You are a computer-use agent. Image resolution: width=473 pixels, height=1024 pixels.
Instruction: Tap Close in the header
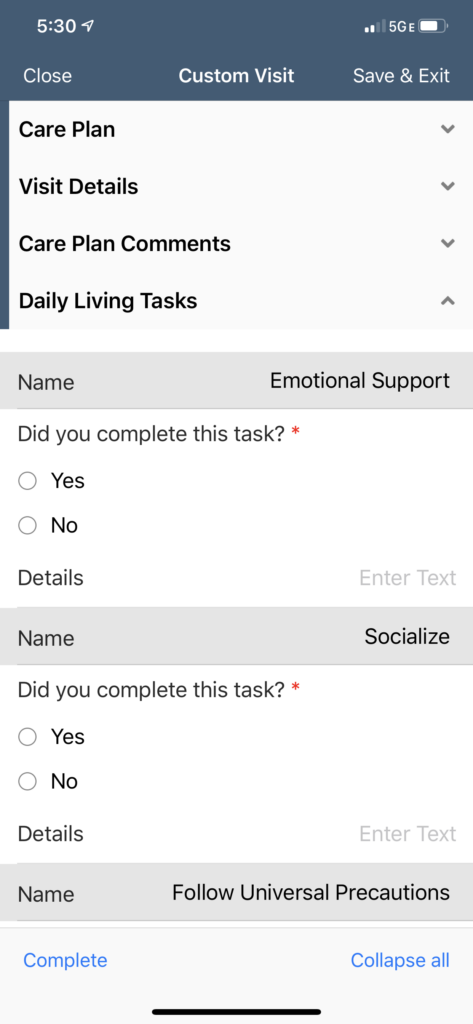coord(48,76)
